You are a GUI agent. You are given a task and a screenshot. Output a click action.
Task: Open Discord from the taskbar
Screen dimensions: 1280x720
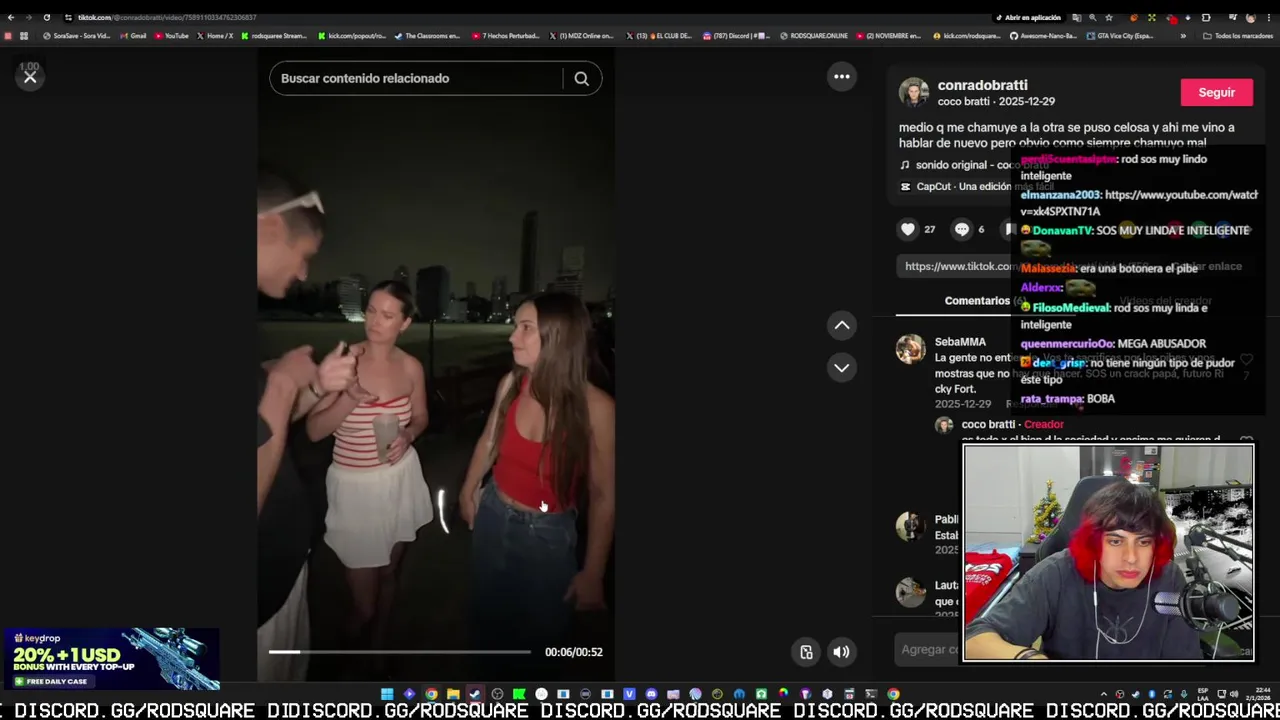click(651, 694)
